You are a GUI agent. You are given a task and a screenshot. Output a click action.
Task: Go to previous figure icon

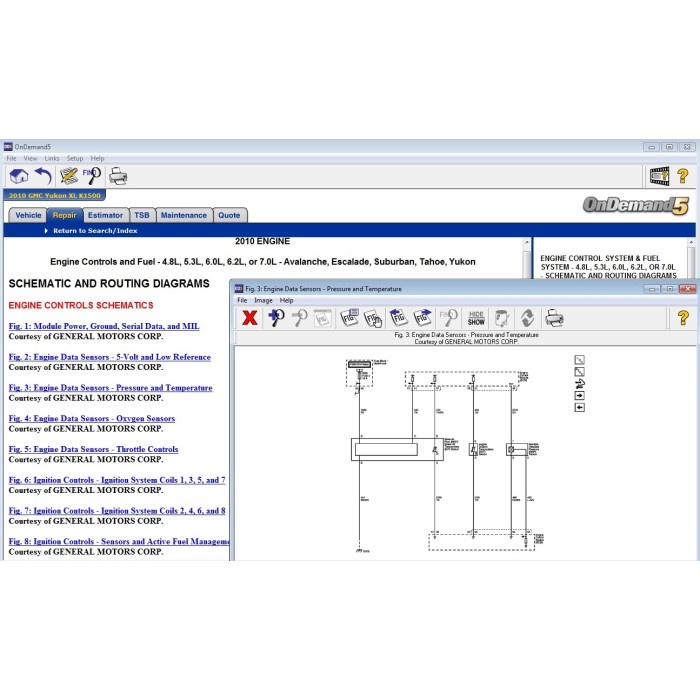pyautogui.click(x=398, y=318)
